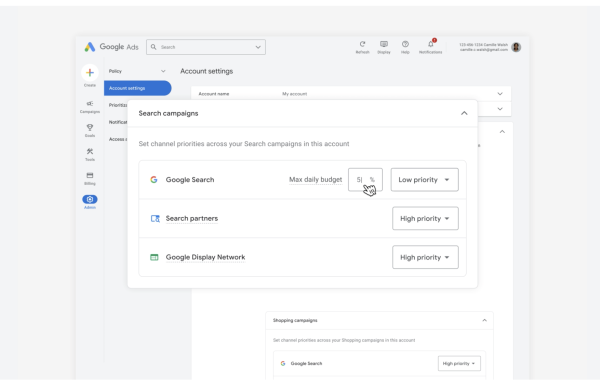Open the Google Display Network priority dropdown

[425, 257]
